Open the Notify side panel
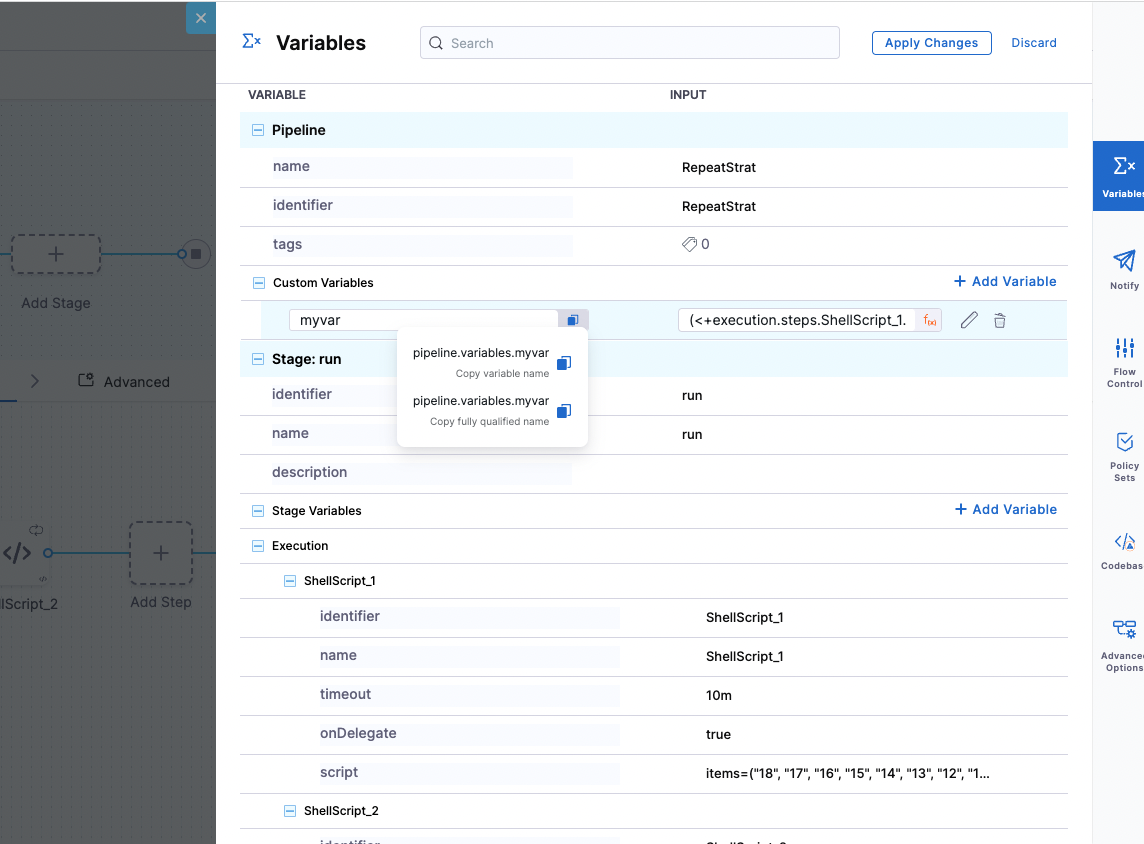1144x844 pixels. 1124,269
